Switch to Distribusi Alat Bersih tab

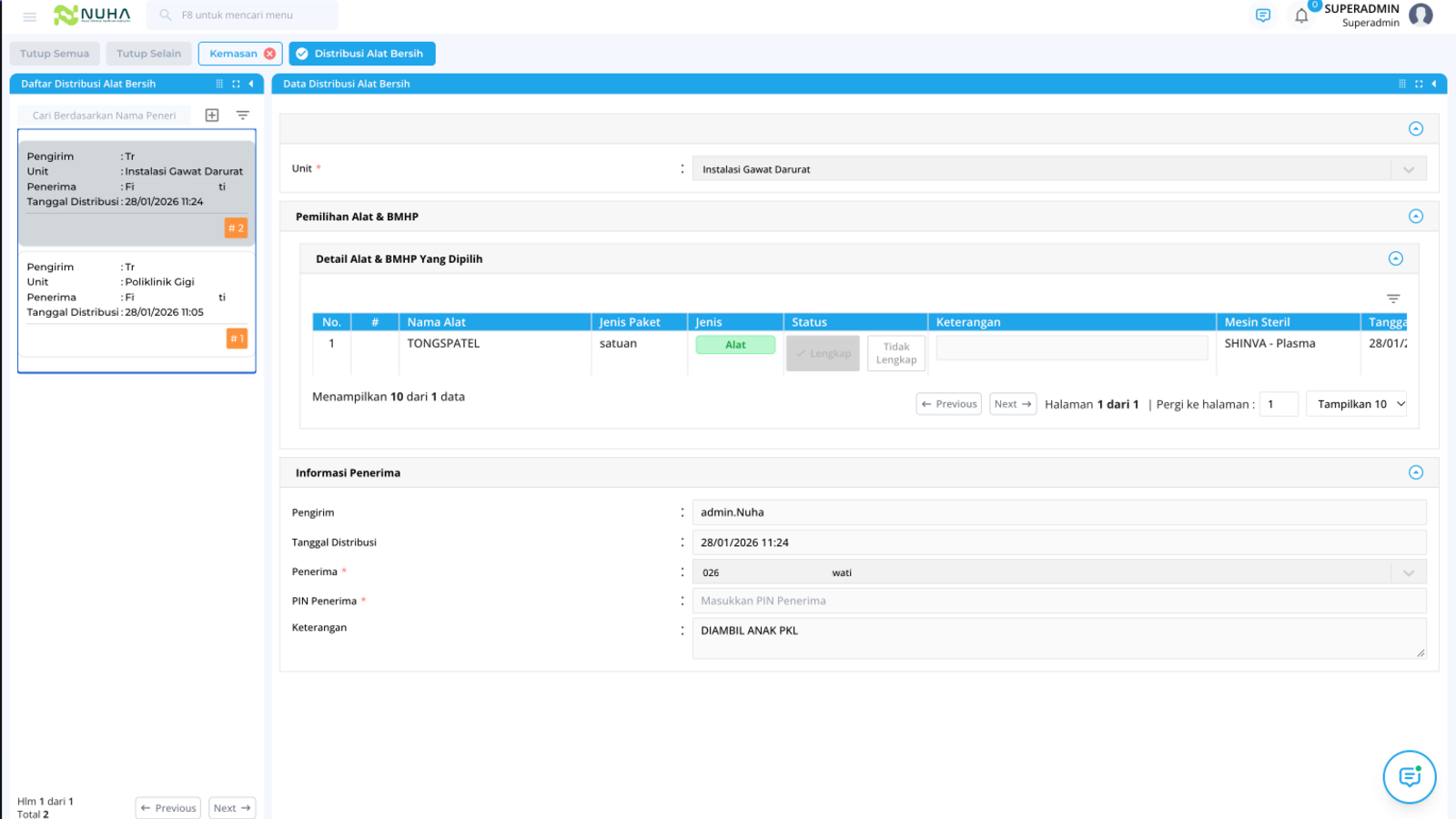tap(362, 54)
